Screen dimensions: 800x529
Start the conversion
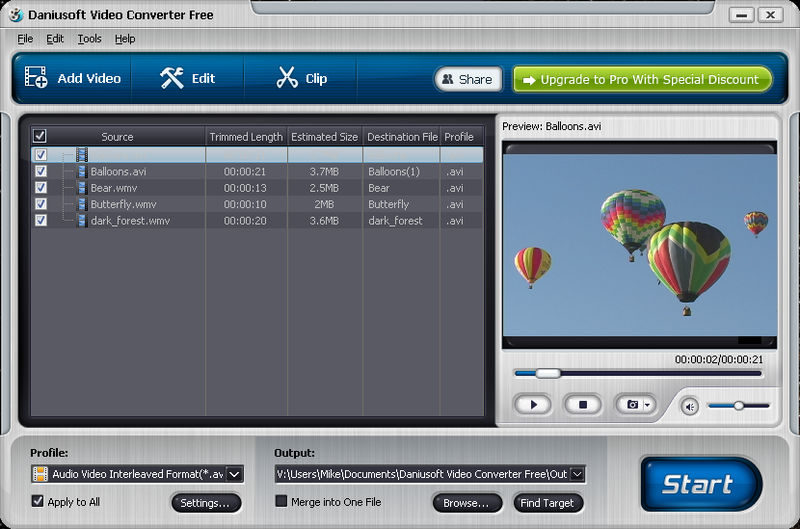(701, 484)
